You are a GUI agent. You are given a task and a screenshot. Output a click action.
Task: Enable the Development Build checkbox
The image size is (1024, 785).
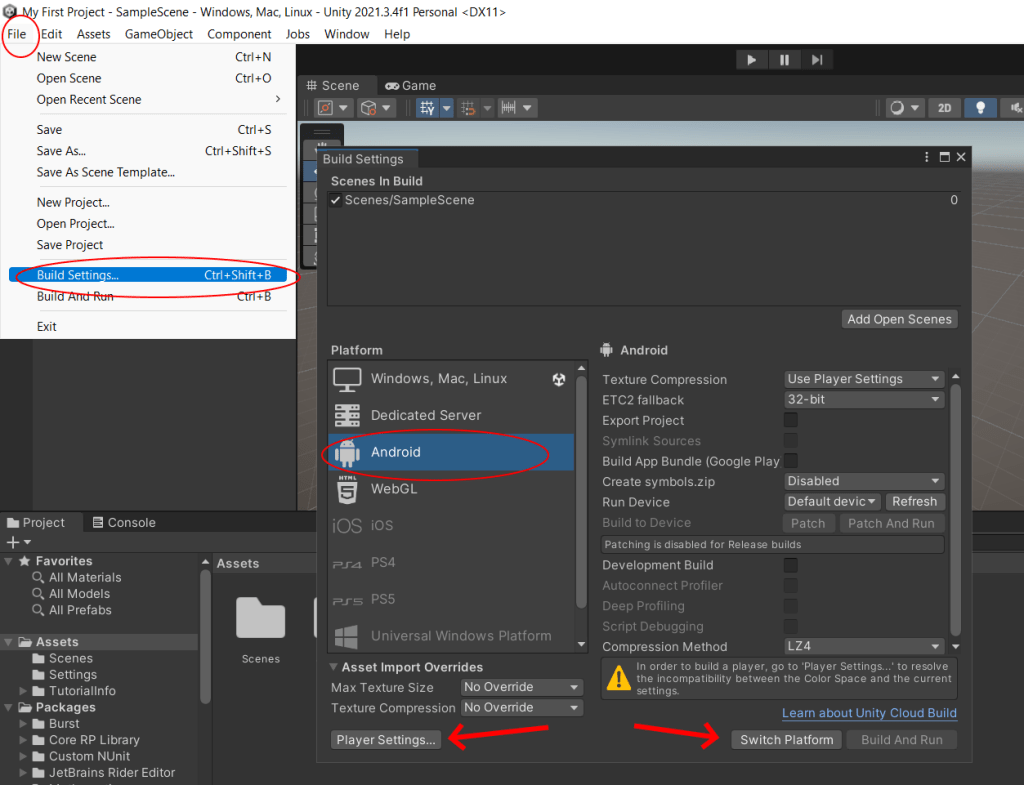[x=790, y=565]
